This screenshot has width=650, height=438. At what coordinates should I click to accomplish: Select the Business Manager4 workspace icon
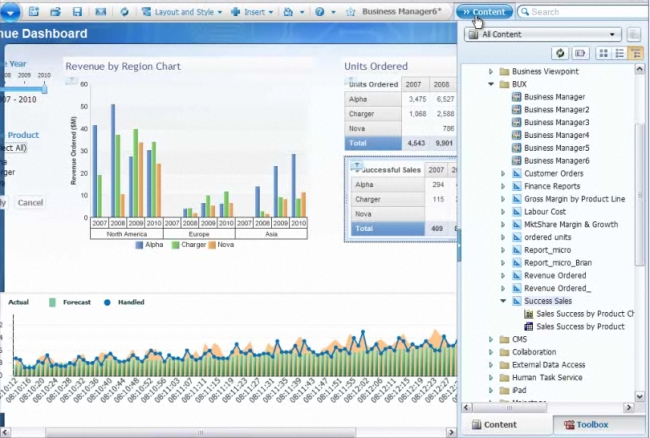click(517, 136)
